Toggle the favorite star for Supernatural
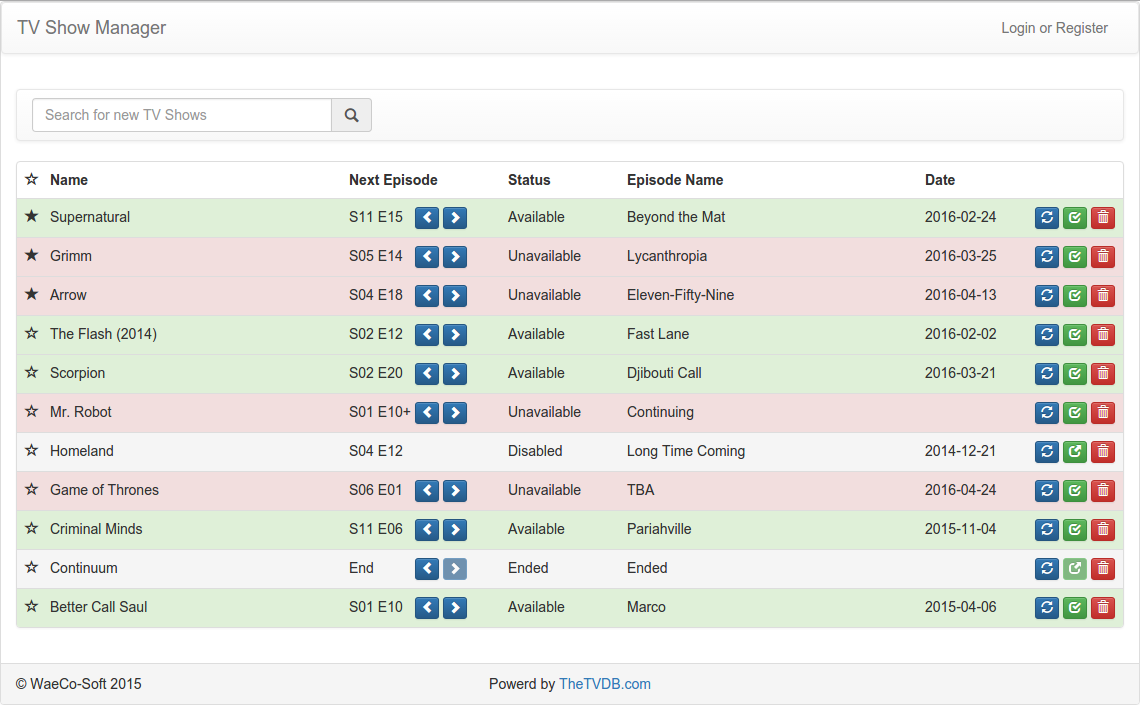 coord(31,216)
